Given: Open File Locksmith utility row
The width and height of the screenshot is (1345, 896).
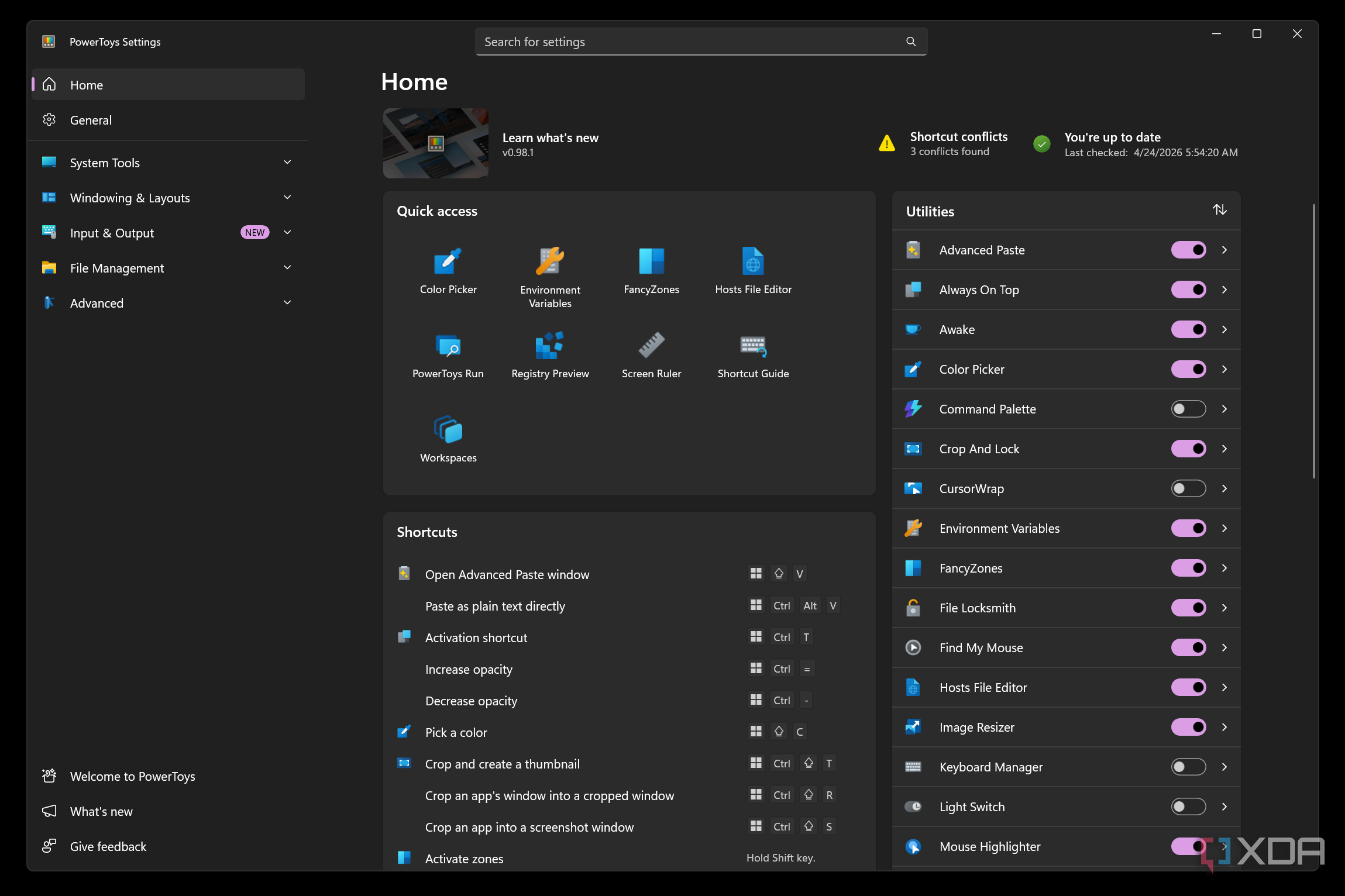Looking at the screenshot, I should 1066,608.
